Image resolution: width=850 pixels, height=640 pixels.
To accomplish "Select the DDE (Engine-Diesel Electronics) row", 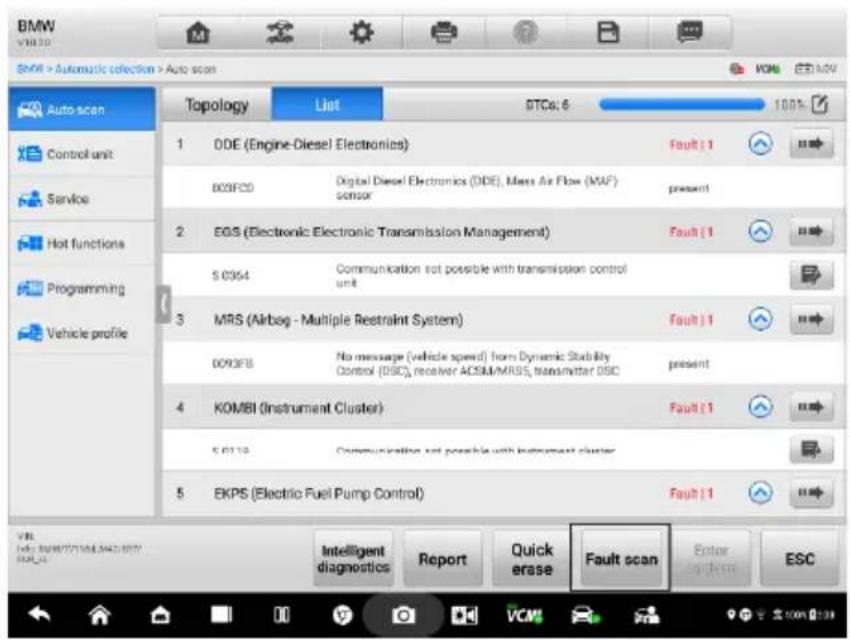I will pyautogui.click(x=503, y=144).
